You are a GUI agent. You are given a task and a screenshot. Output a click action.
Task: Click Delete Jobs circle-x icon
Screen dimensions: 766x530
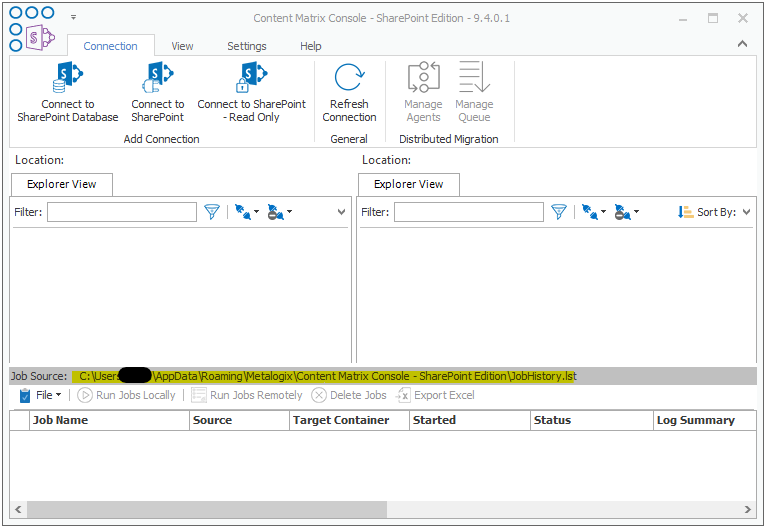[319, 395]
